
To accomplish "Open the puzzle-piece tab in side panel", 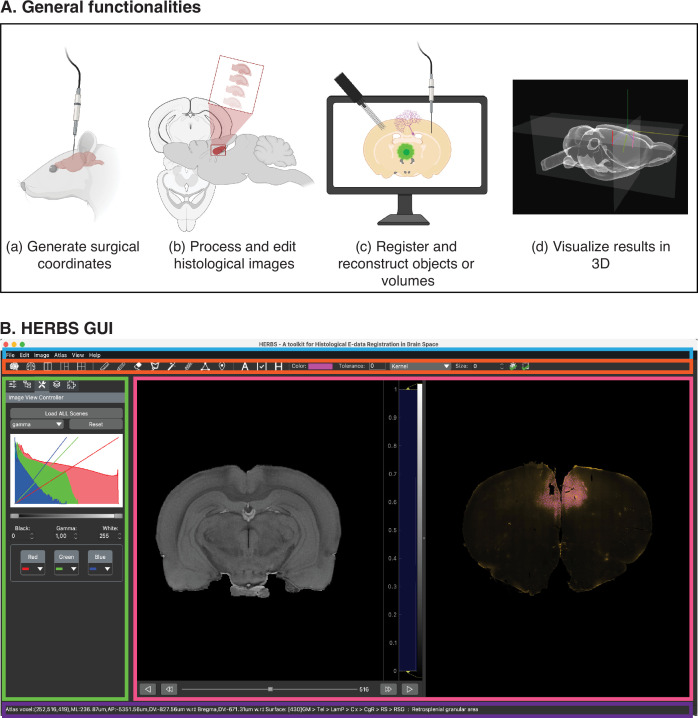I will point(72,384).
